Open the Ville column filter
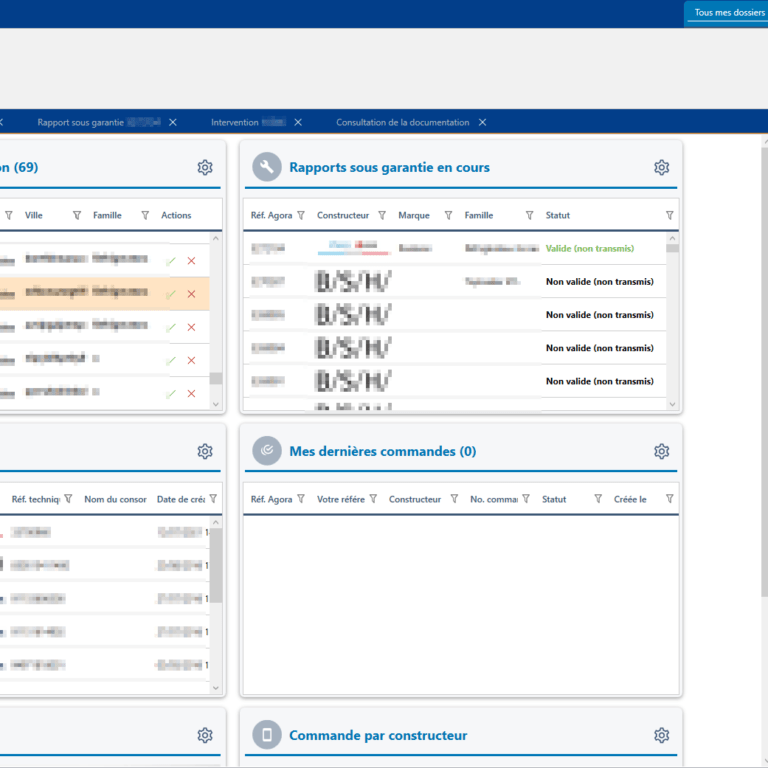Image resolution: width=768 pixels, height=768 pixels. tap(77, 215)
